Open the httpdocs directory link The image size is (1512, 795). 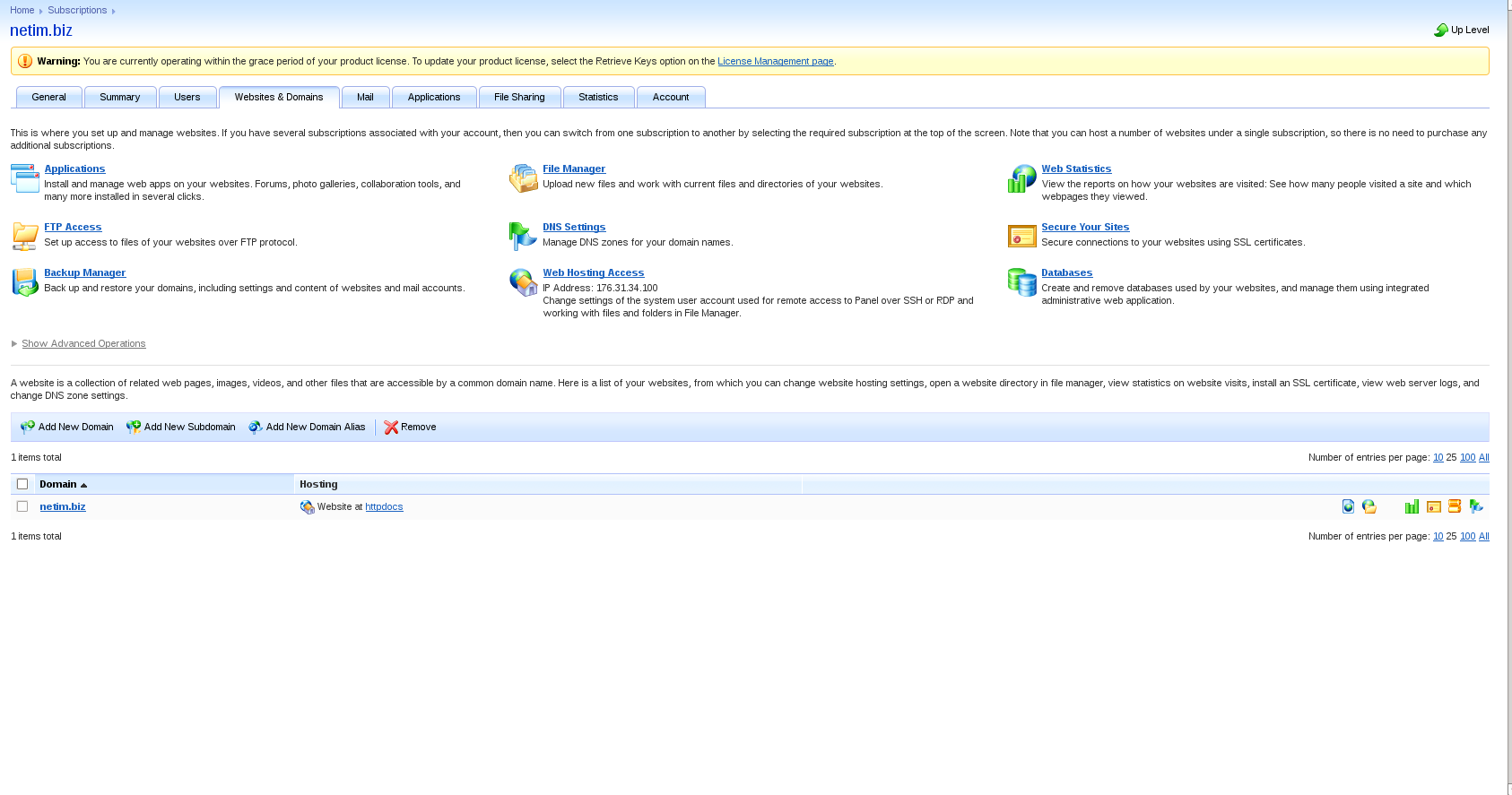384,506
